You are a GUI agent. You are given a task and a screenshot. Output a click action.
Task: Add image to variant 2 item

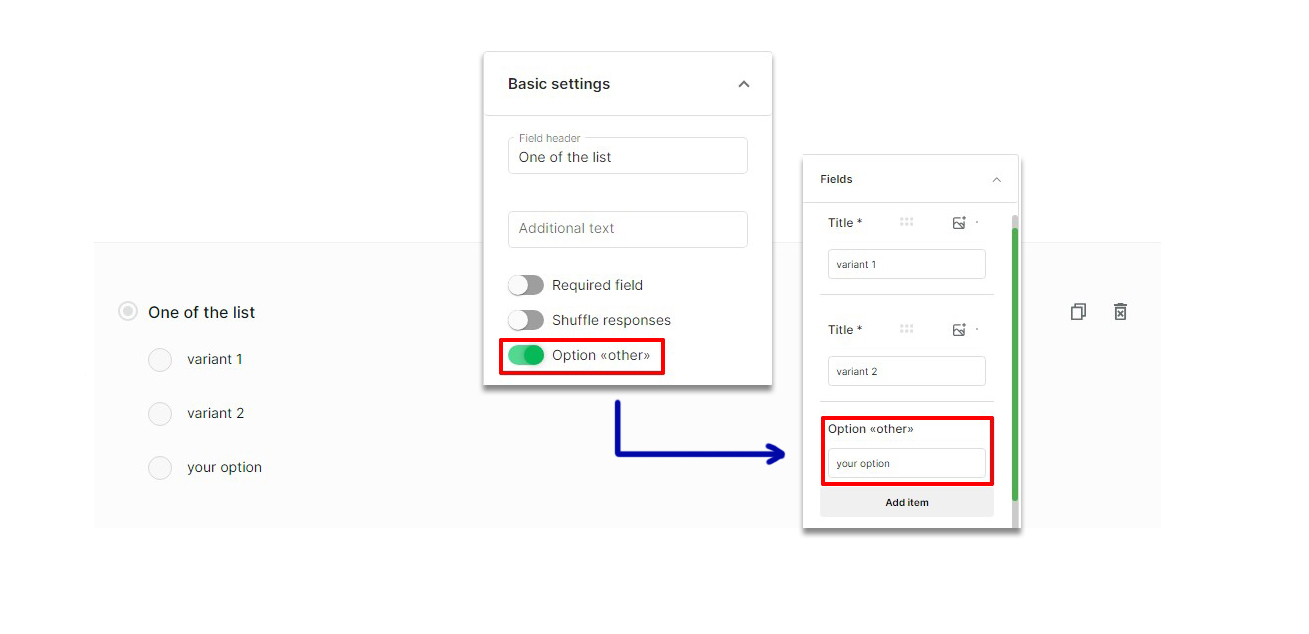(959, 329)
